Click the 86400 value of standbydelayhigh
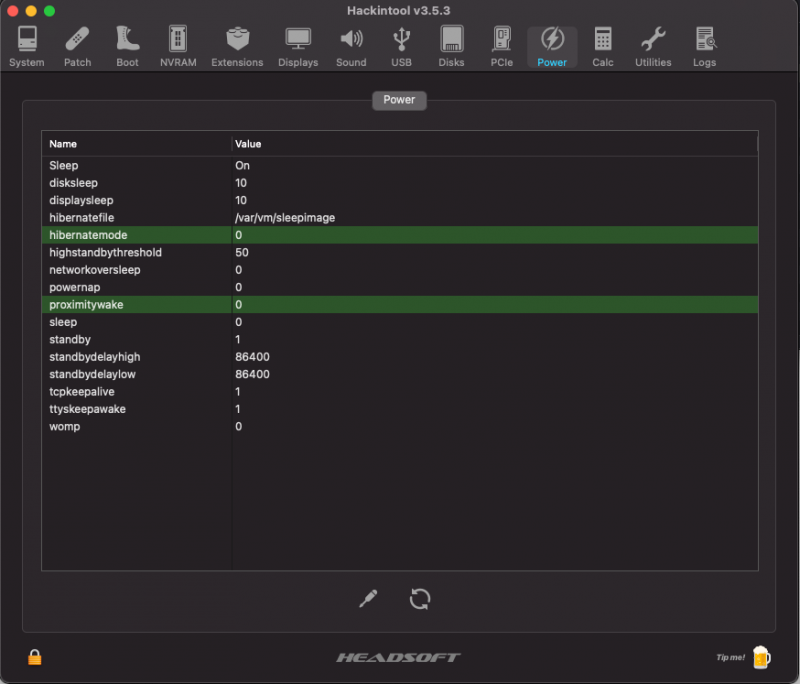 (252, 357)
